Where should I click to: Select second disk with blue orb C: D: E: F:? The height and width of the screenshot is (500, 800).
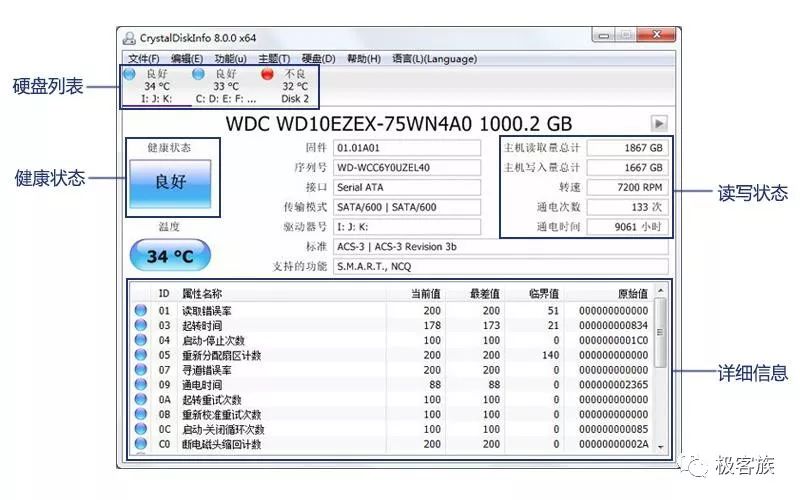coord(226,86)
